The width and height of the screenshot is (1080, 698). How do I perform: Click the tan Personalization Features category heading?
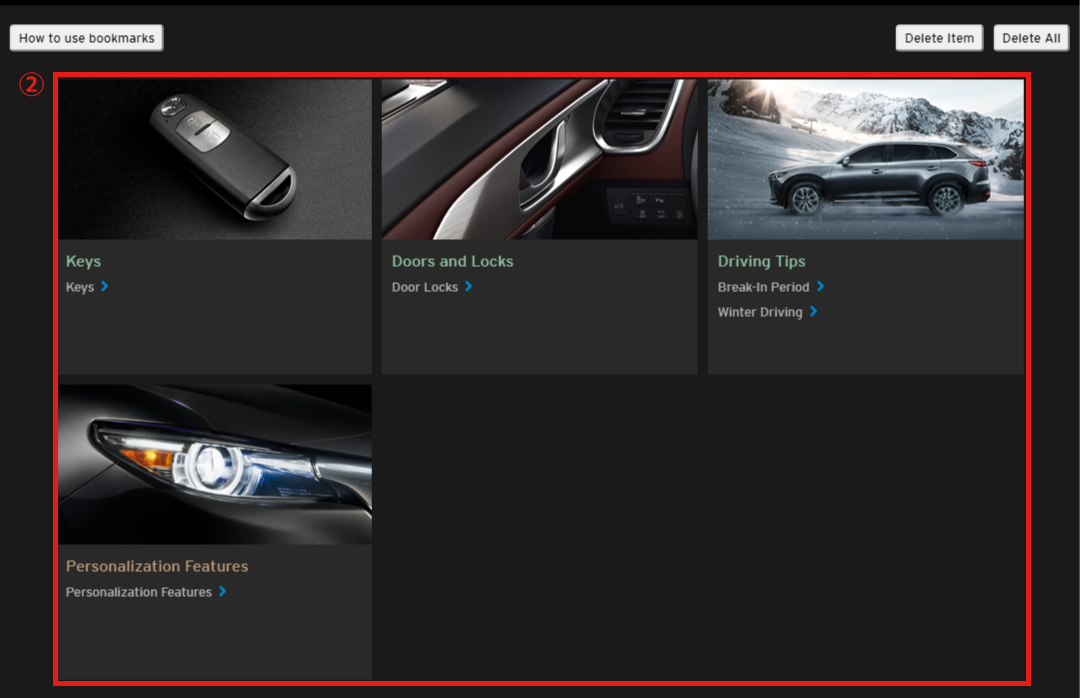click(x=157, y=566)
